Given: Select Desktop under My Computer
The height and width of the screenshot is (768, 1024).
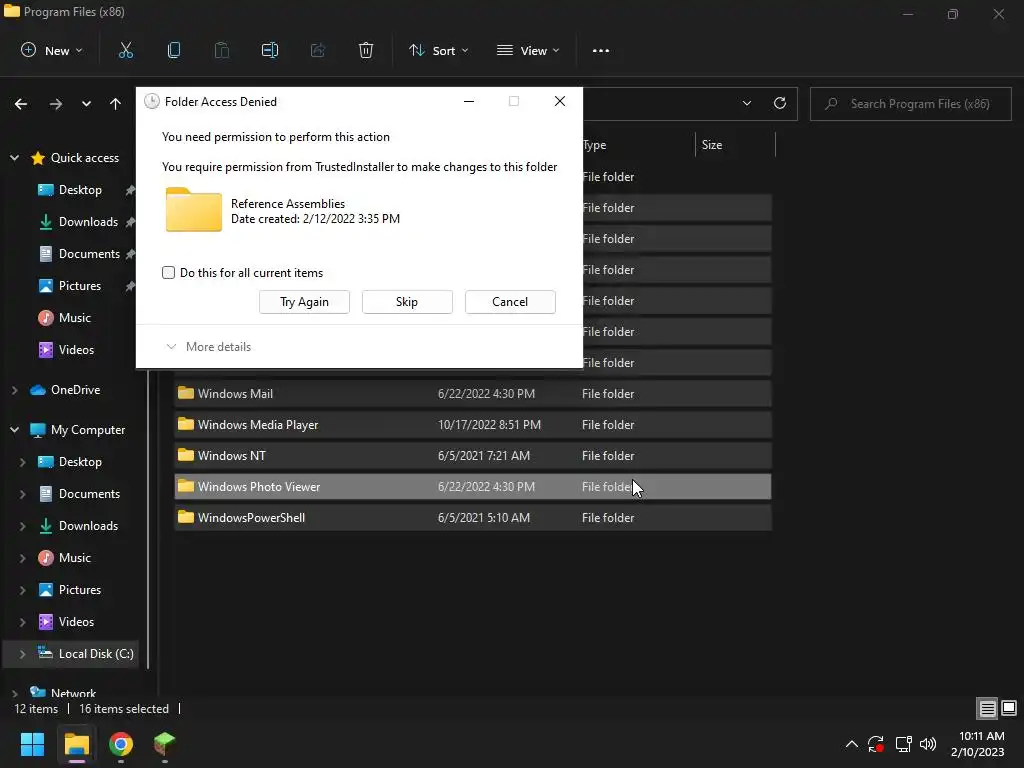Looking at the screenshot, I should (x=80, y=462).
